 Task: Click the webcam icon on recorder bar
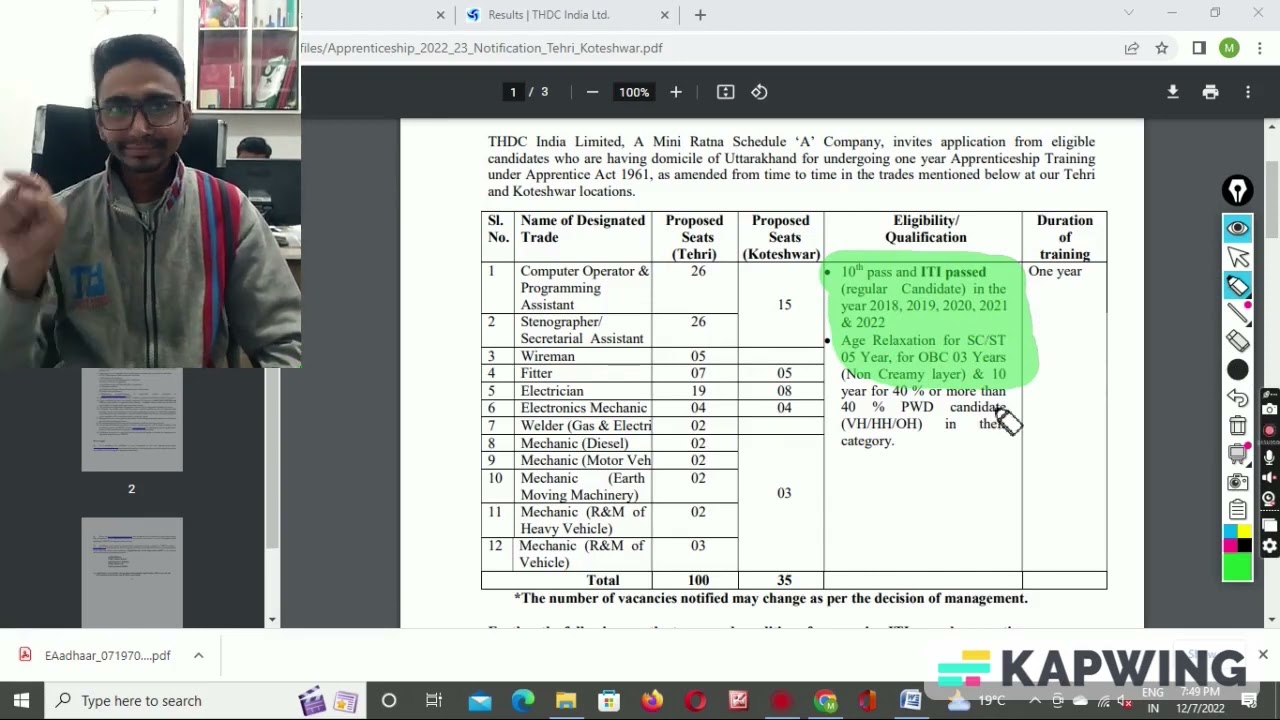[1269, 499]
